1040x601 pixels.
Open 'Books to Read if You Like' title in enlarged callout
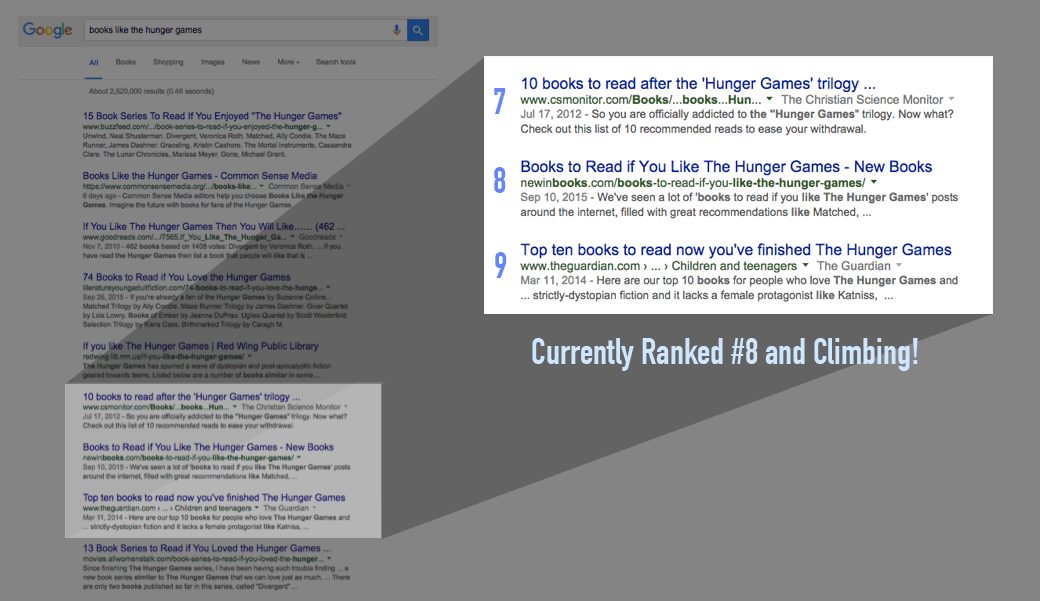click(726, 167)
